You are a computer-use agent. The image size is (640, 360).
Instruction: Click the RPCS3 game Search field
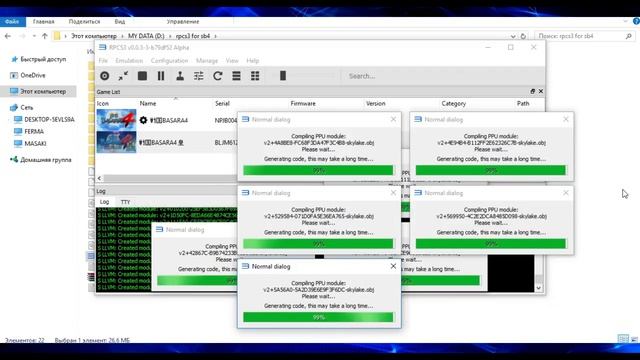point(443,76)
